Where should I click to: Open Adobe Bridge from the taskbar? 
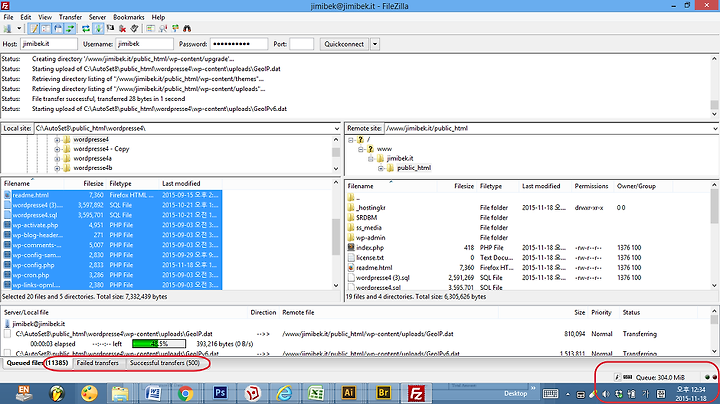(x=383, y=393)
